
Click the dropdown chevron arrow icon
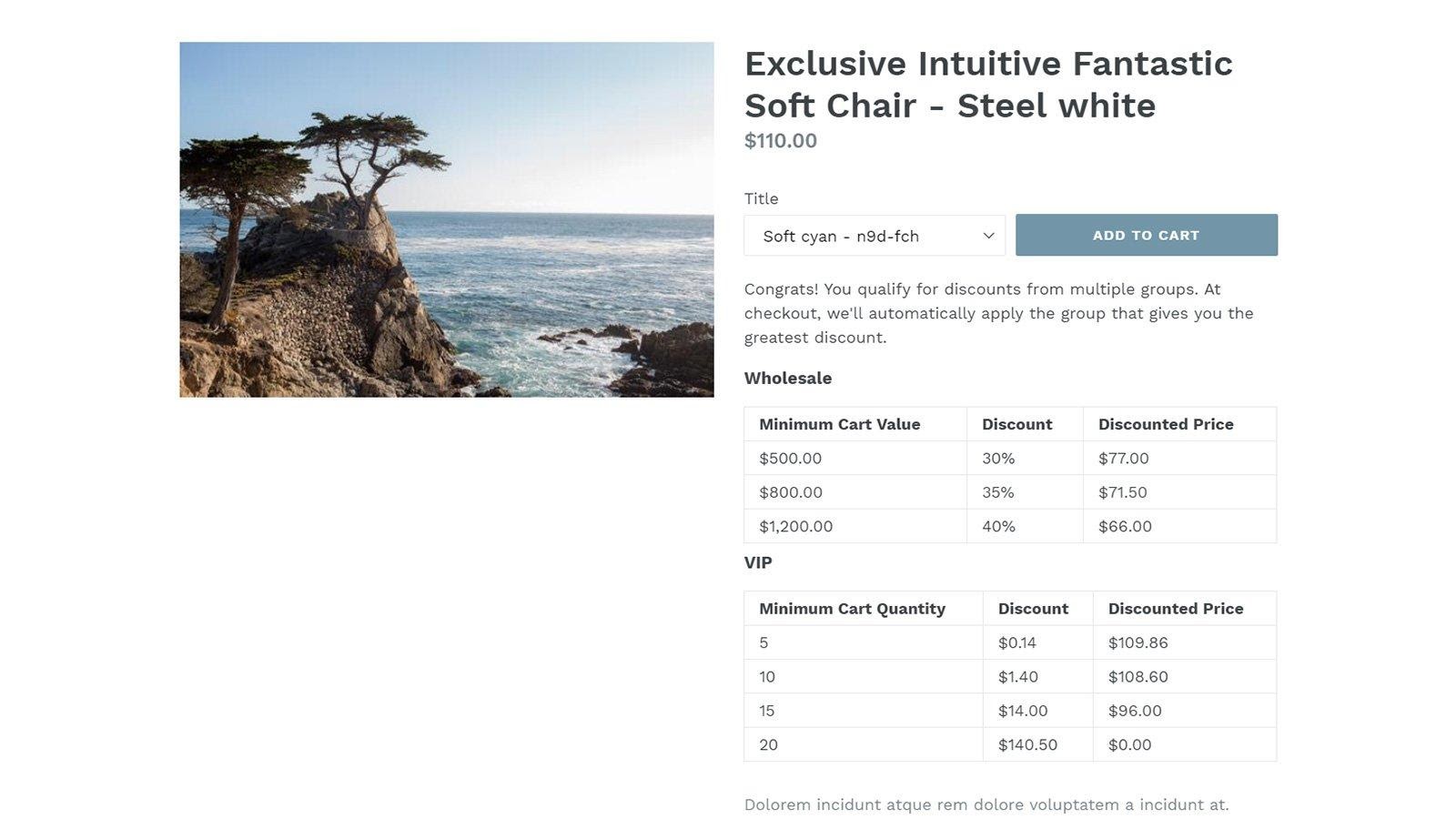[988, 236]
